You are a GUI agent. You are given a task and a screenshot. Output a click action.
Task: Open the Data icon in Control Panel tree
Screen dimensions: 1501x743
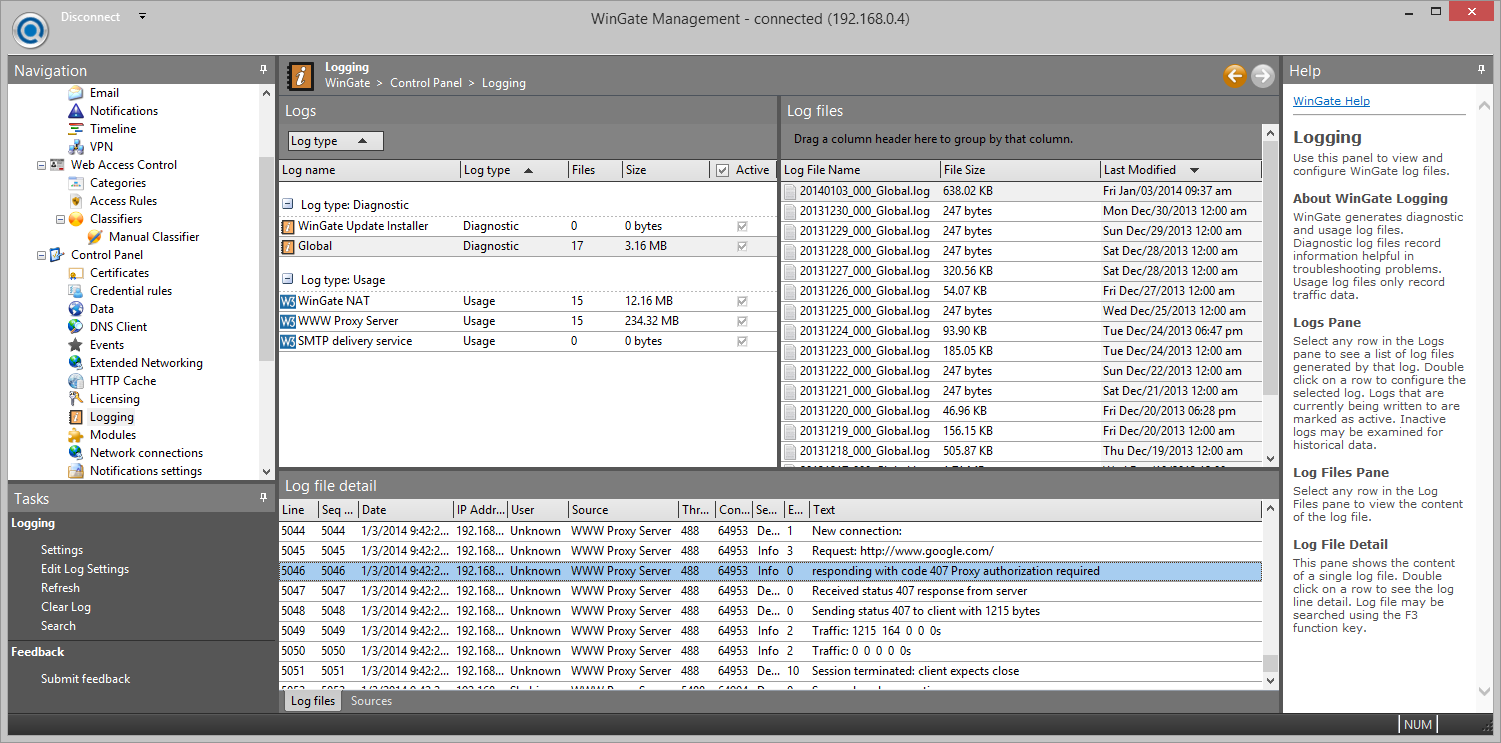coord(76,309)
